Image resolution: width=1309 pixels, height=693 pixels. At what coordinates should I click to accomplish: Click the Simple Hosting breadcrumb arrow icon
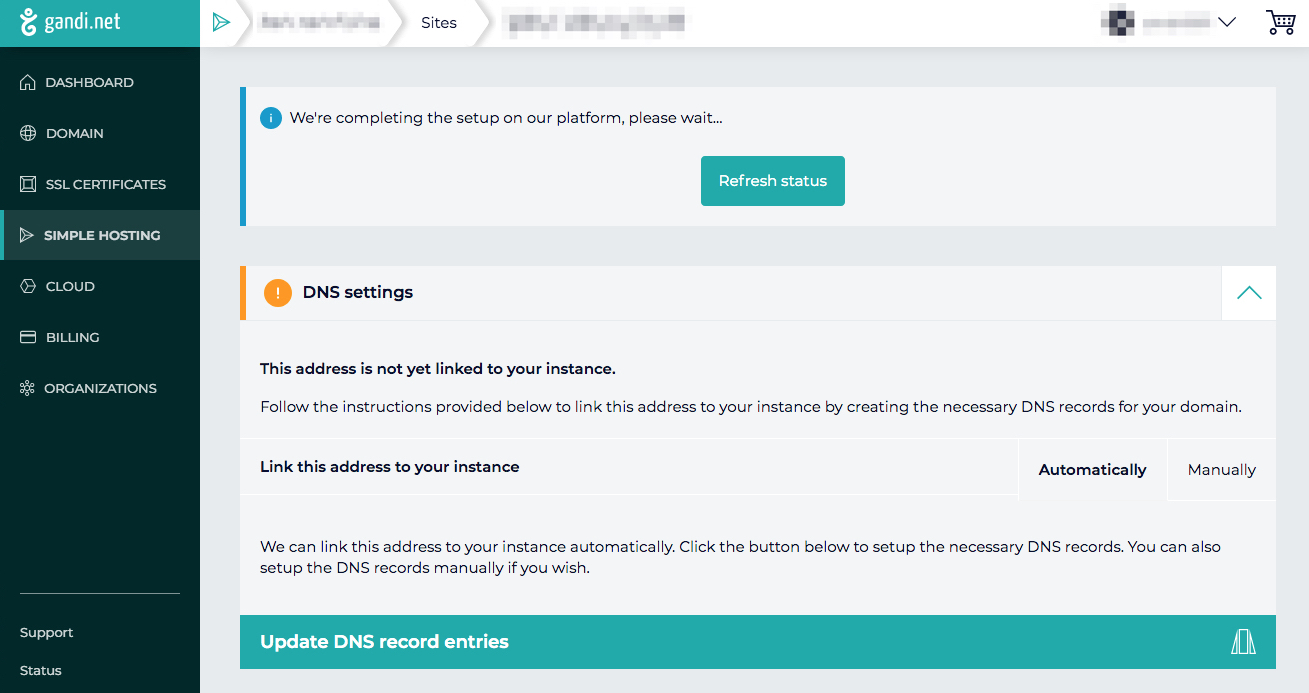[221, 23]
